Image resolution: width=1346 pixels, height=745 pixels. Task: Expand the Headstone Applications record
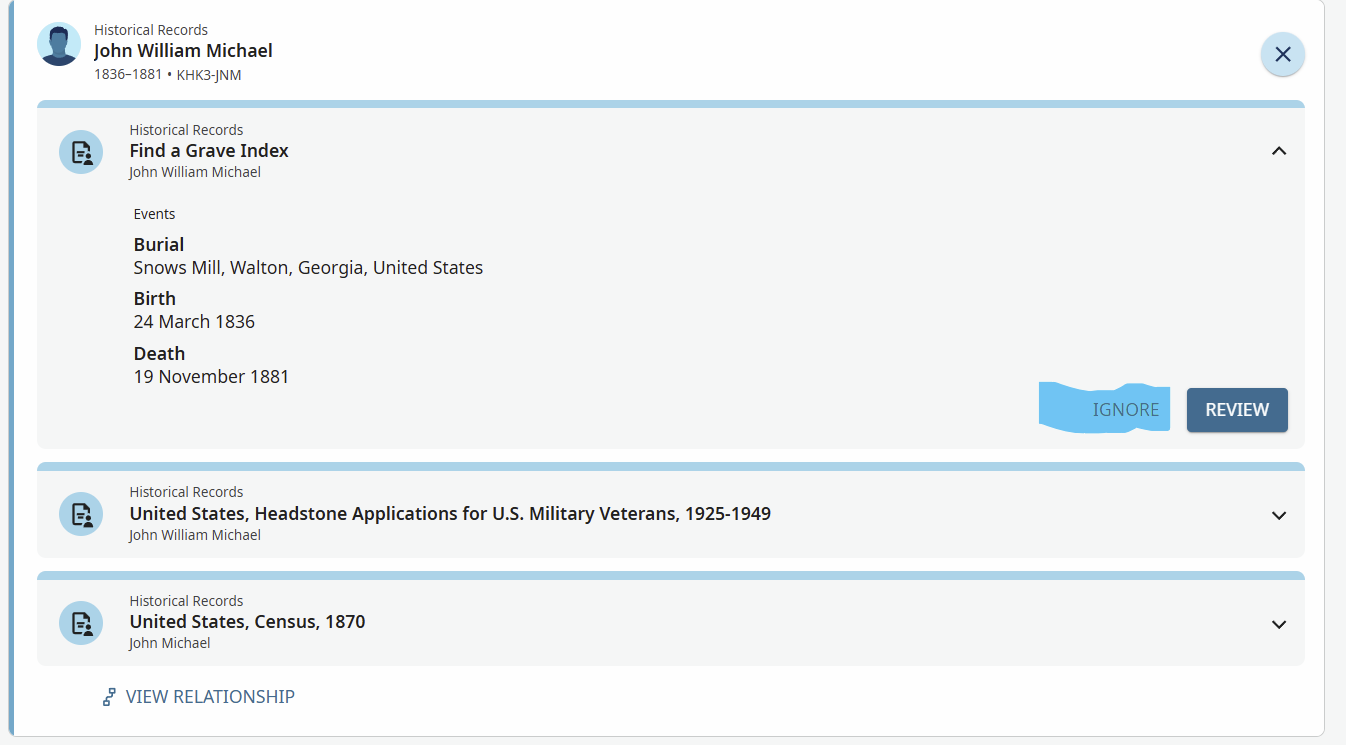click(x=1278, y=515)
